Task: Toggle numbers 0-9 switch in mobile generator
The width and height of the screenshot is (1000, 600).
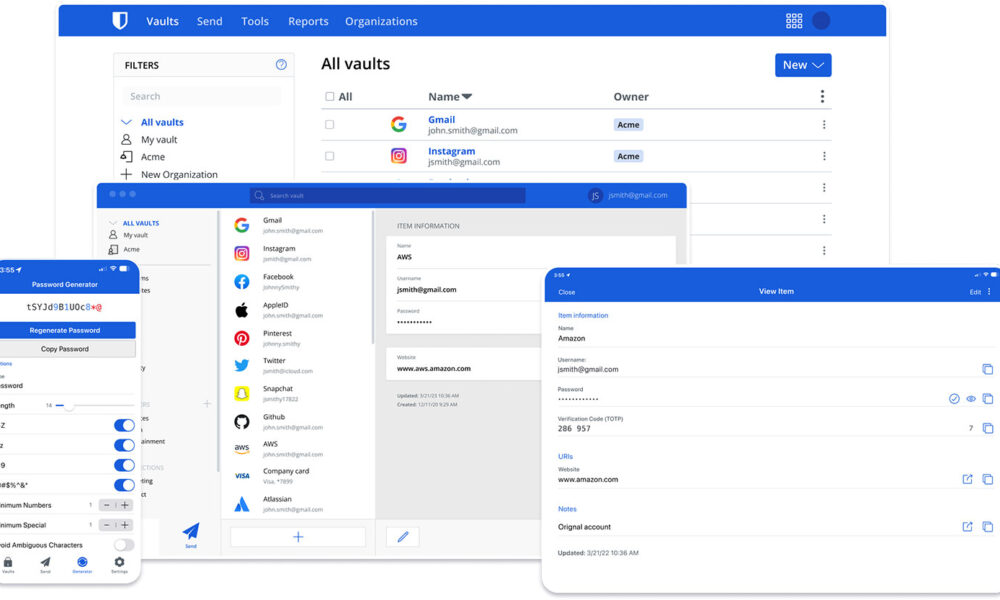Action: coord(124,465)
